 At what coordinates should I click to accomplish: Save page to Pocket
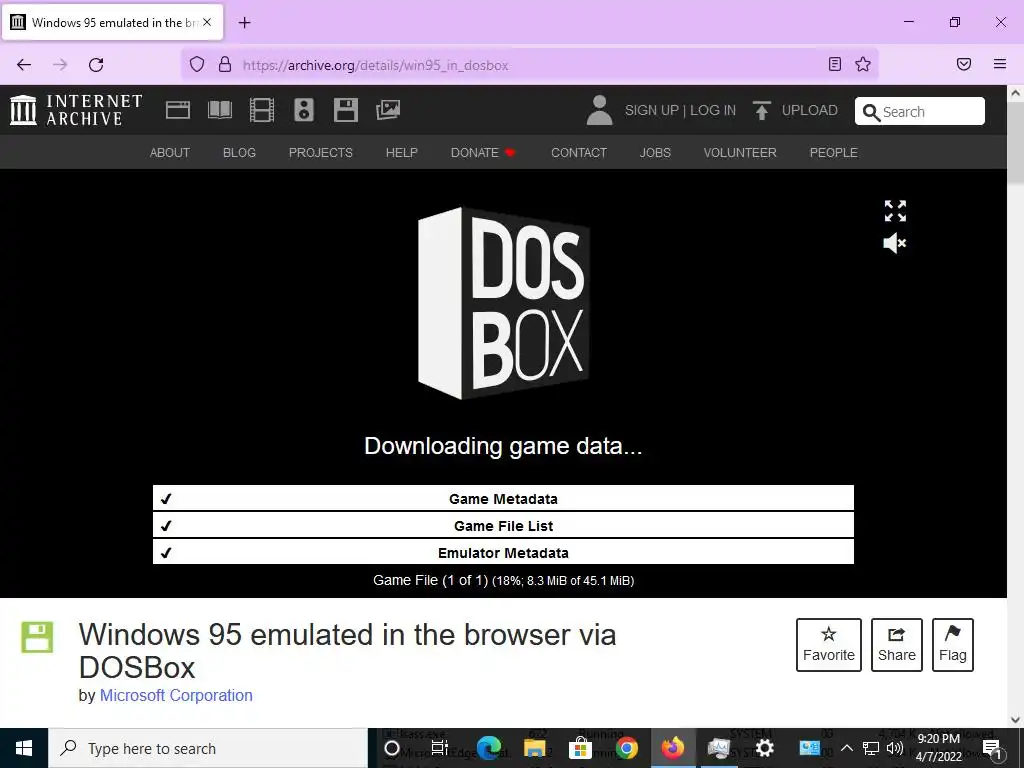pyautogui.click(x=964, y=64)
